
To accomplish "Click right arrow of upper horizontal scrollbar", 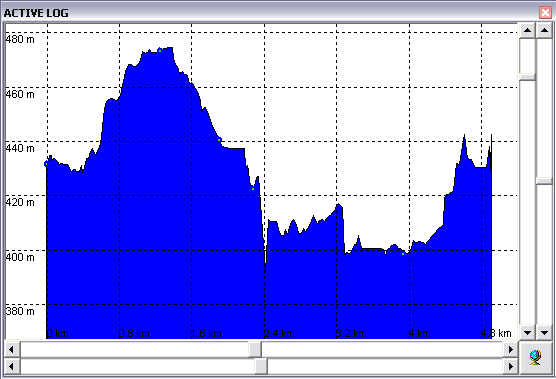I will click(511, 350).
